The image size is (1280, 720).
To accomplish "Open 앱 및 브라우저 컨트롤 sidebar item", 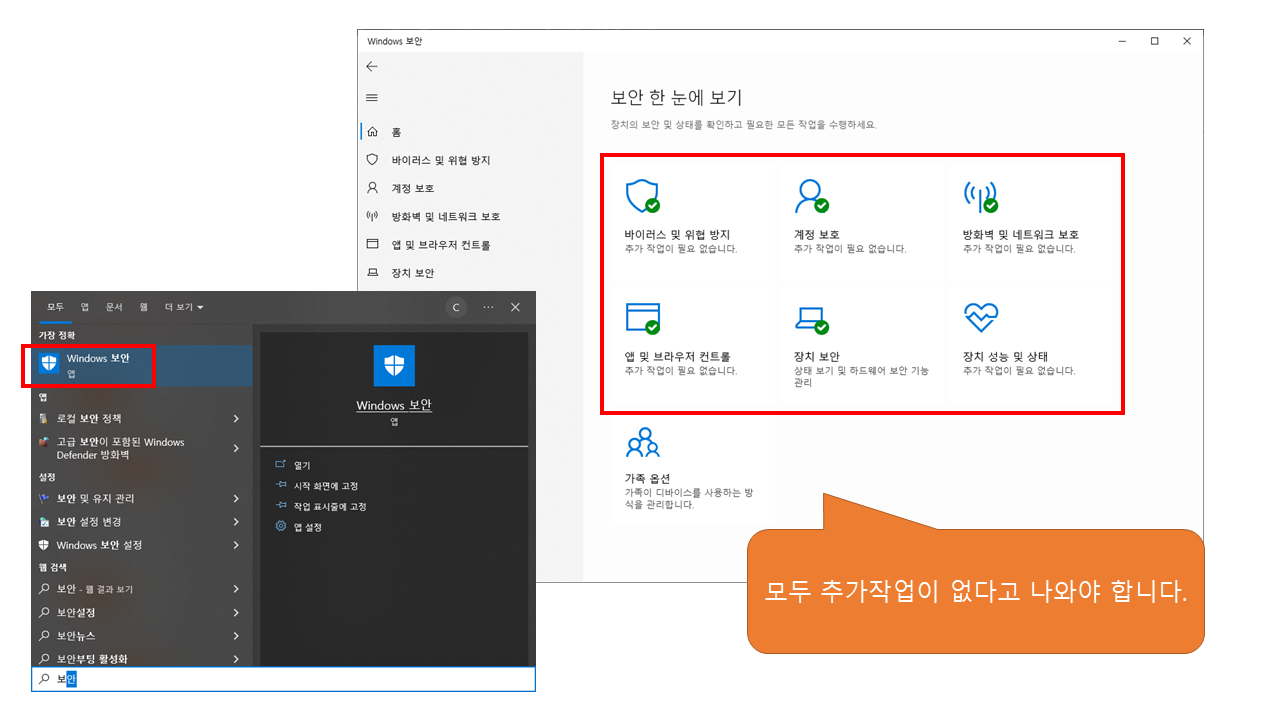I will 440,244.
